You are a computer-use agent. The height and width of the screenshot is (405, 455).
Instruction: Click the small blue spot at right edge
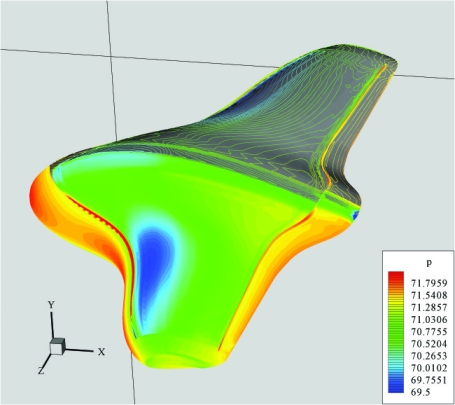(x=356, y=214)
